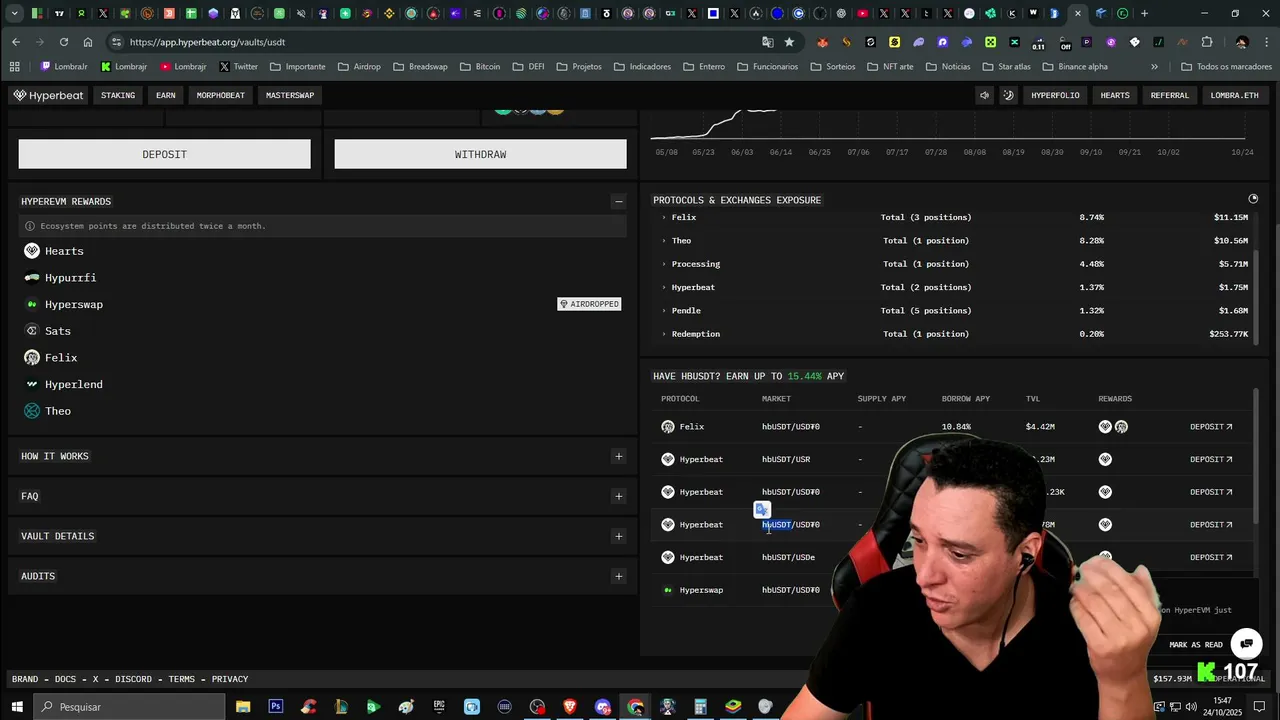Click the Windows taskbar search box

coord(129,707)
